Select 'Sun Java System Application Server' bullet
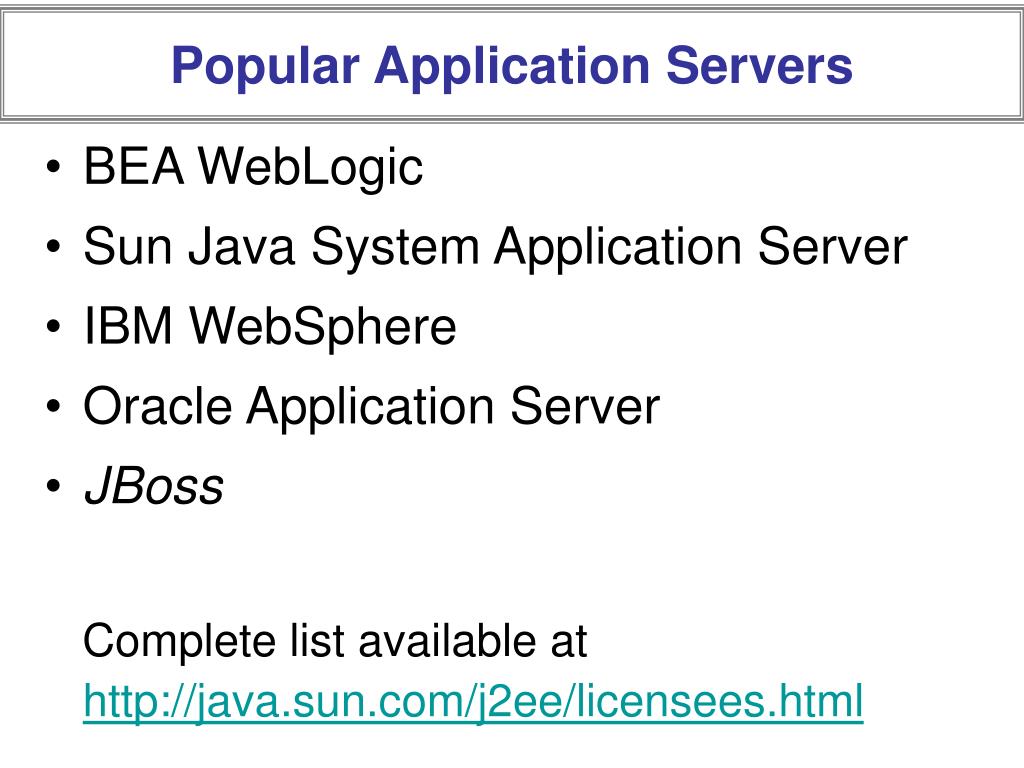 [x=494, y=247]
